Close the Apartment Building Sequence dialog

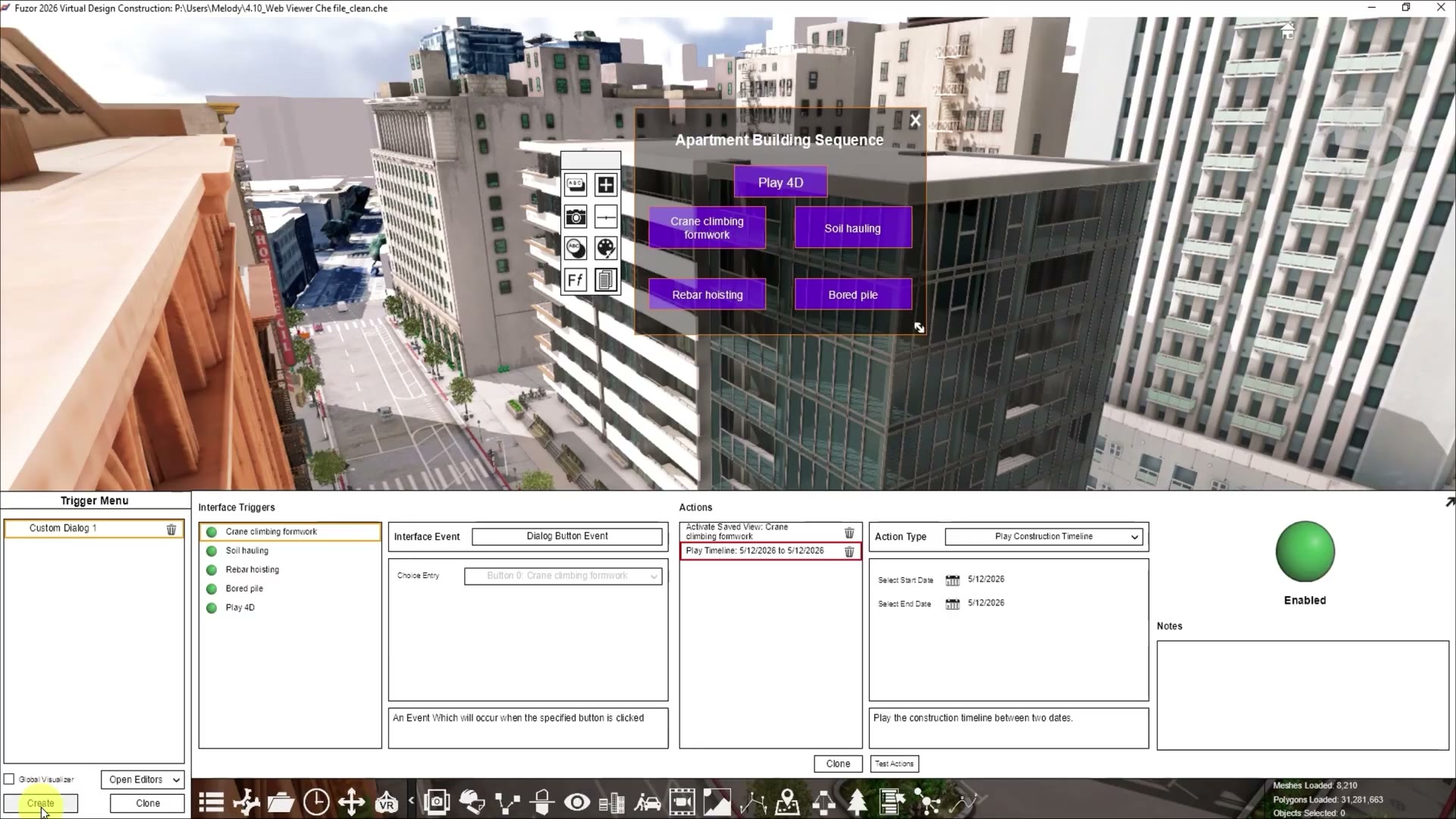(x=915, y=121)
